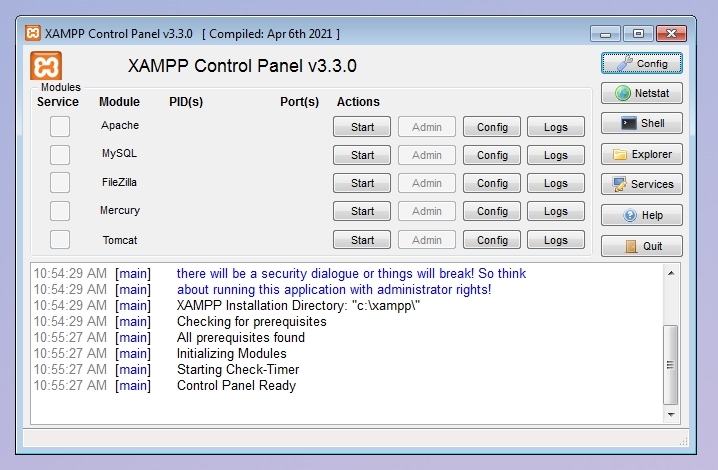Open the Services icon button

[x=642, y=184]
